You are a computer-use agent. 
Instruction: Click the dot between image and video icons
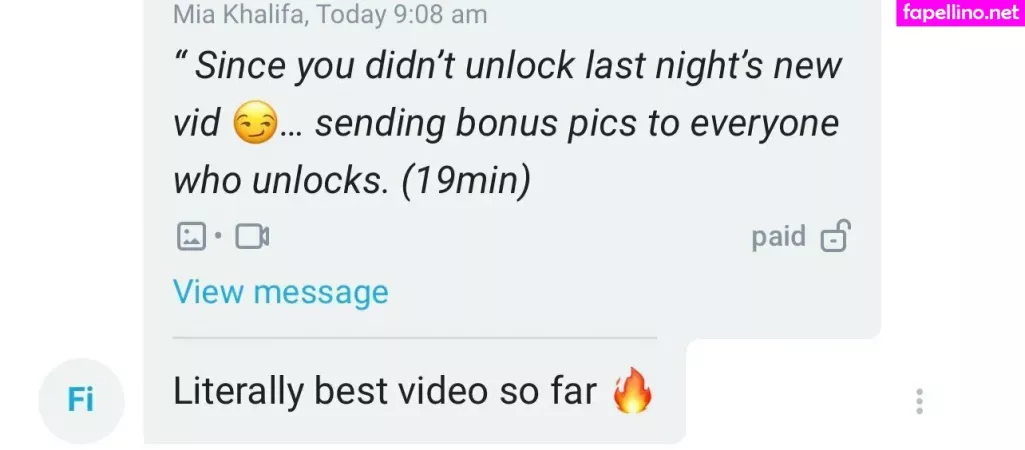click(219, 235)
